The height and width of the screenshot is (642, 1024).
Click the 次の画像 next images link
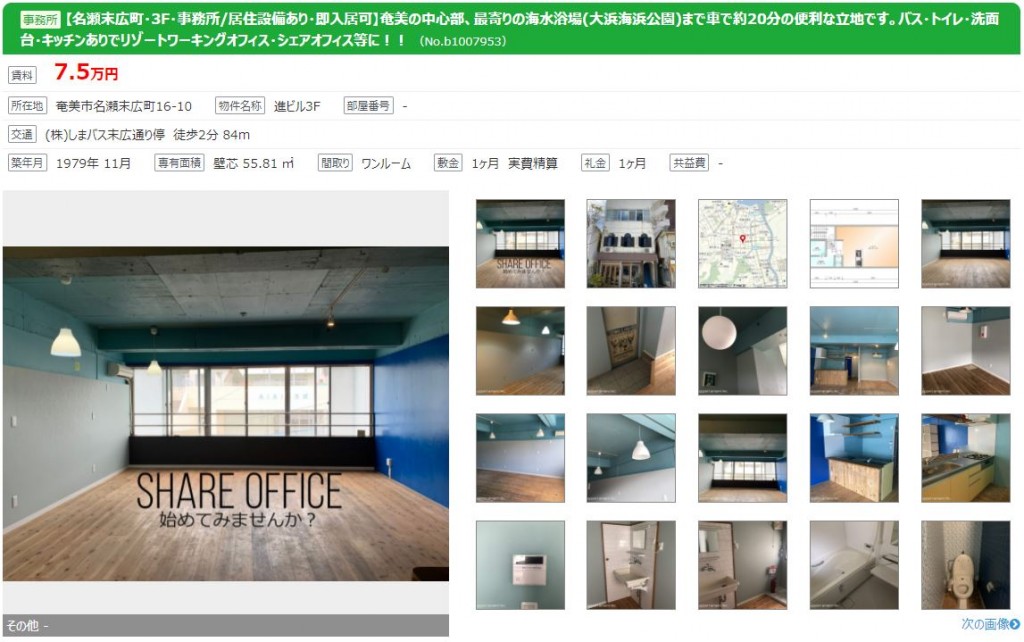click(x=990, y=624)
